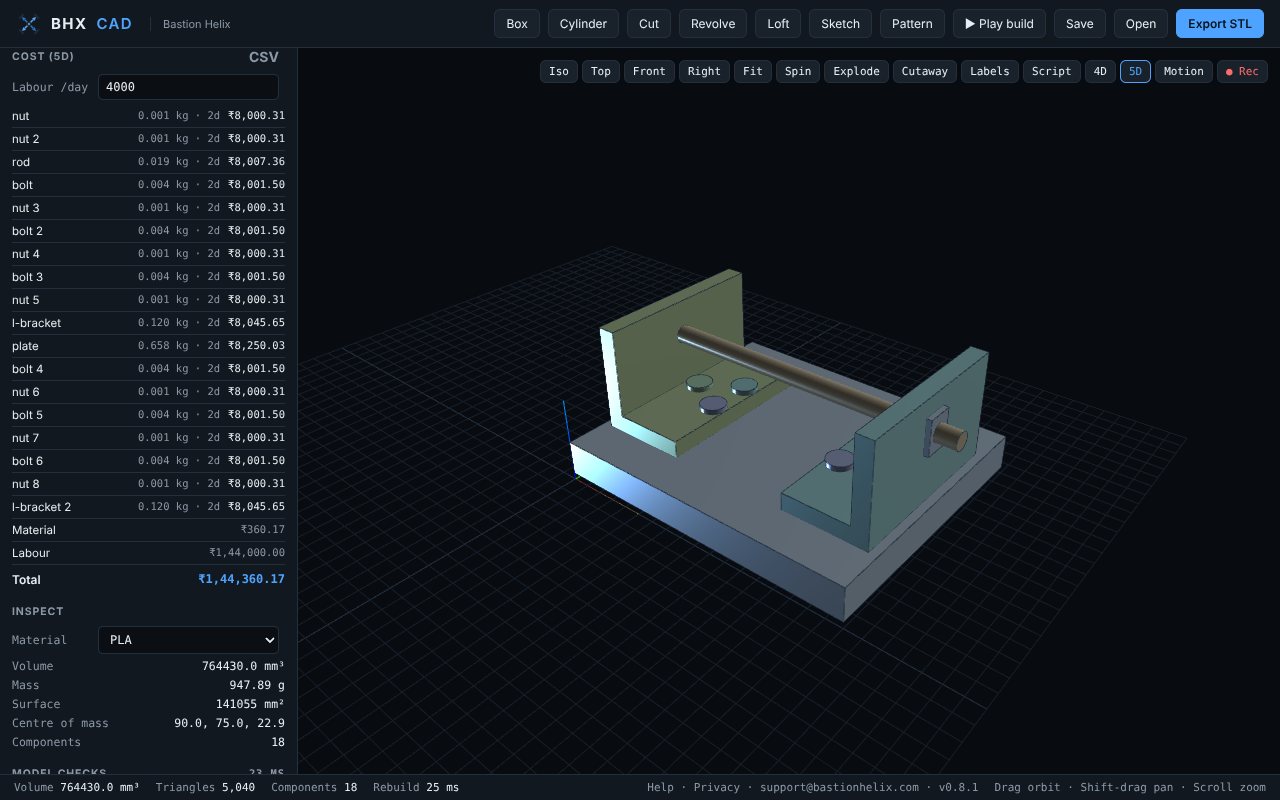Choose the Revolve tool
1280x800 pixels.
(713, 24)
